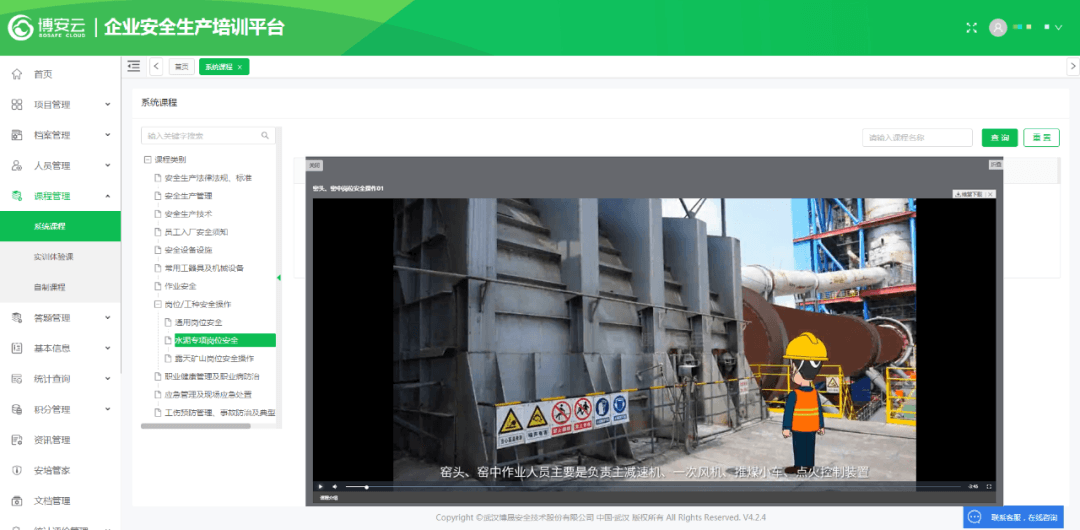Enter video fullscreen from the player controls
The width and height of the screenshot is (1080, 530).
(x=989, y=487)
